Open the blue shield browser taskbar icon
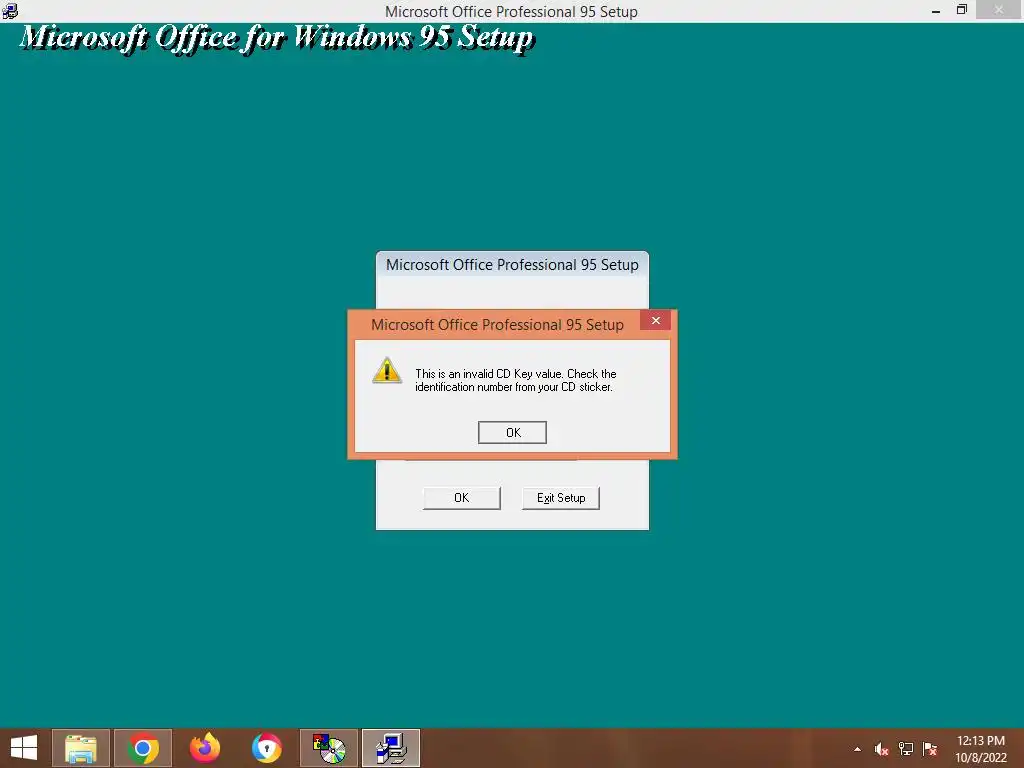 267,748
